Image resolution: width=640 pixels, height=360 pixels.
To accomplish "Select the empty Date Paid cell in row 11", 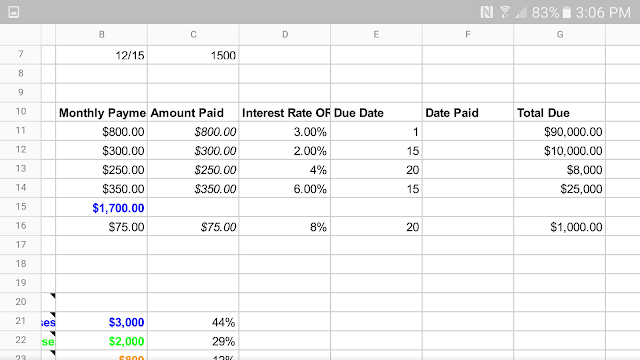I will (x=468, y=131).
